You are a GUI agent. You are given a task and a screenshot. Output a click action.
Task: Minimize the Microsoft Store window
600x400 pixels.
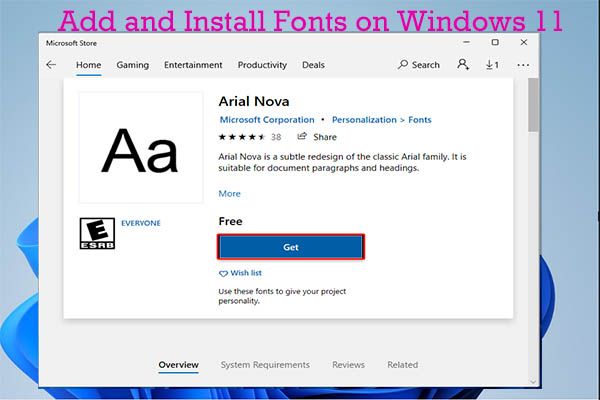click(466, 42)
